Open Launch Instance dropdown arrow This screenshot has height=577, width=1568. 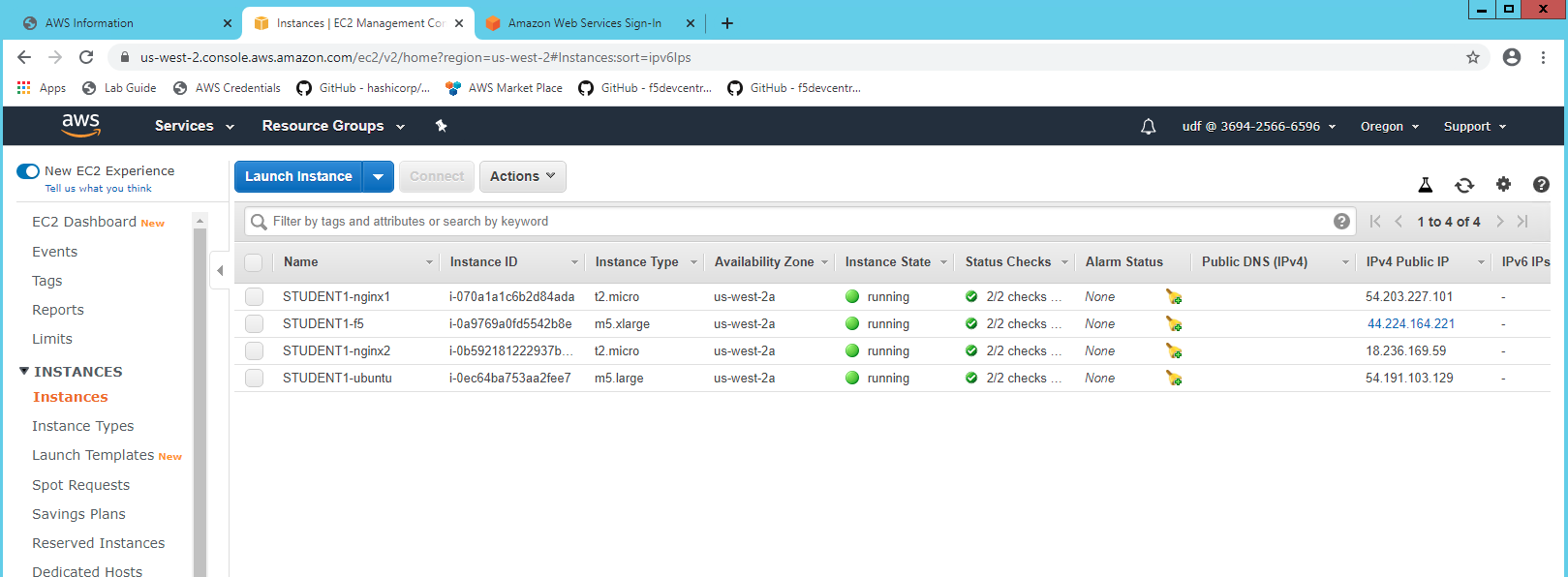[378, 176]
